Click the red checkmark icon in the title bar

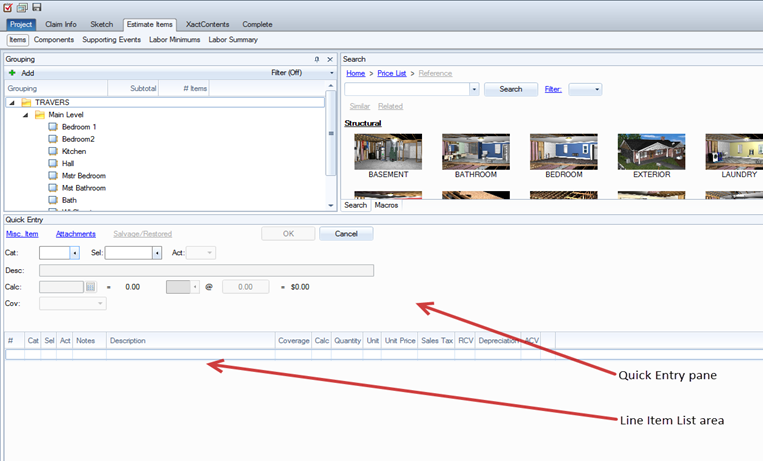tap(8, 7)
